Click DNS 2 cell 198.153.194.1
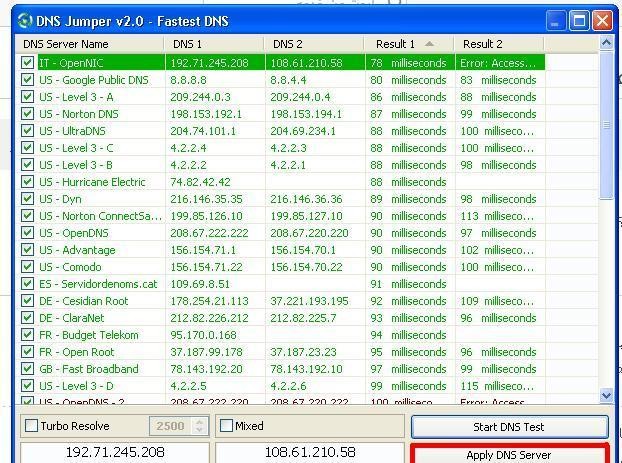This screenshot has width=622, height=463. pyautogui.click(x=306, y=114)
